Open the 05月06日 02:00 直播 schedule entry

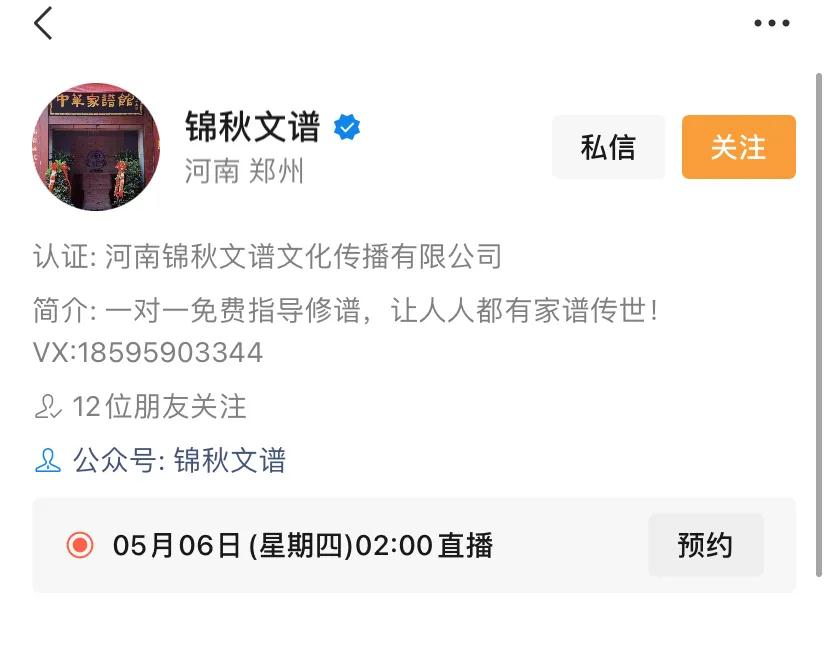[x=303, y=545]
